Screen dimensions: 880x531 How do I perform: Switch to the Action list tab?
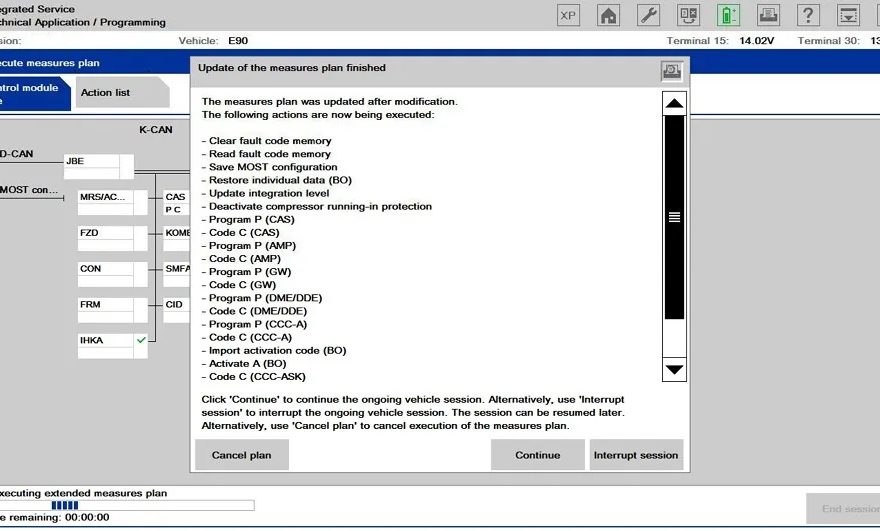122,93
